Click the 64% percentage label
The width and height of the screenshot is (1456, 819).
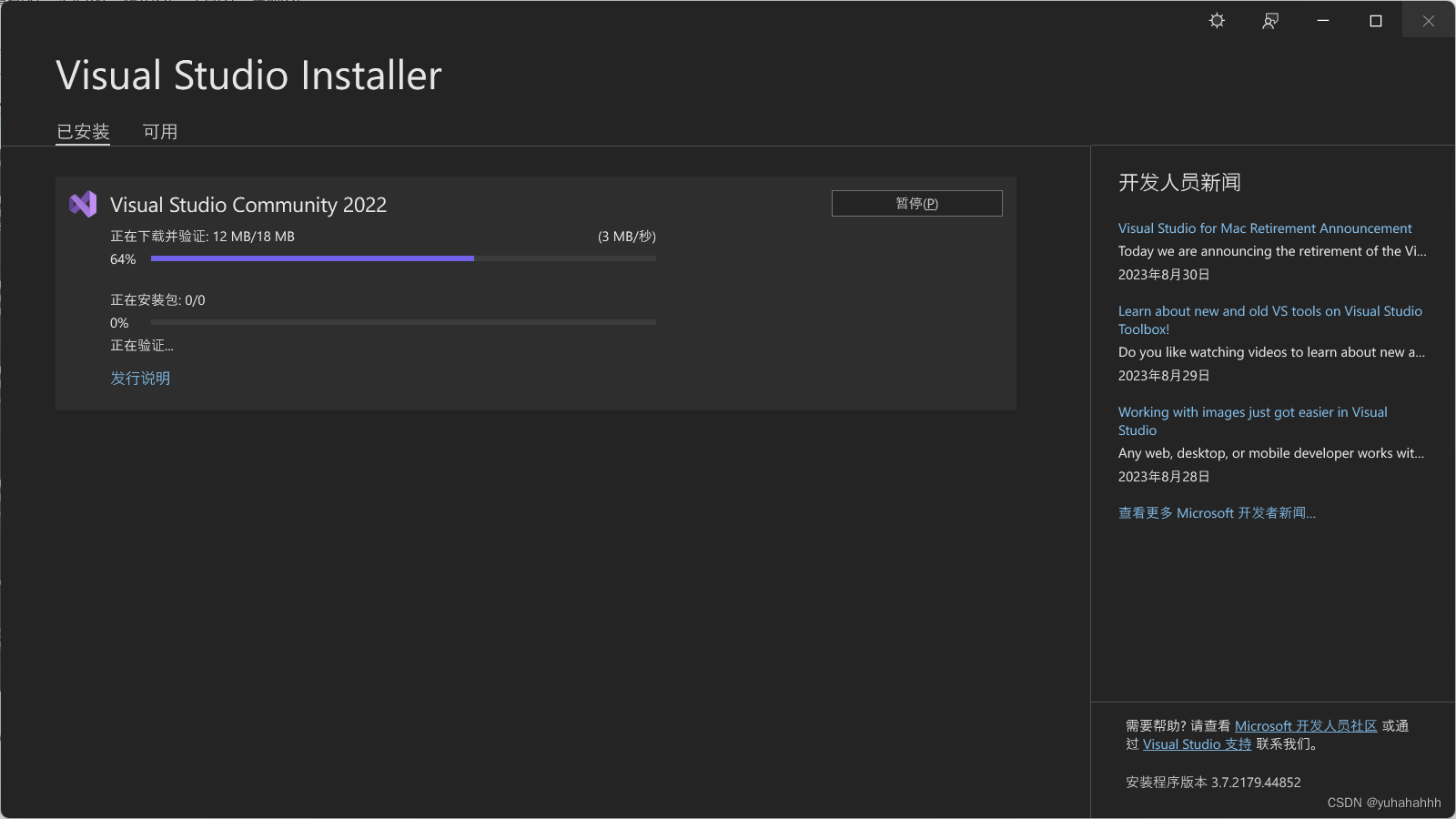click(x=123, y=259)
